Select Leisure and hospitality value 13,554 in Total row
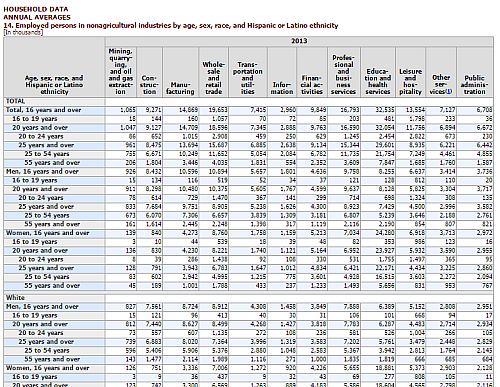500x387 pixels. tap(415, 110)
